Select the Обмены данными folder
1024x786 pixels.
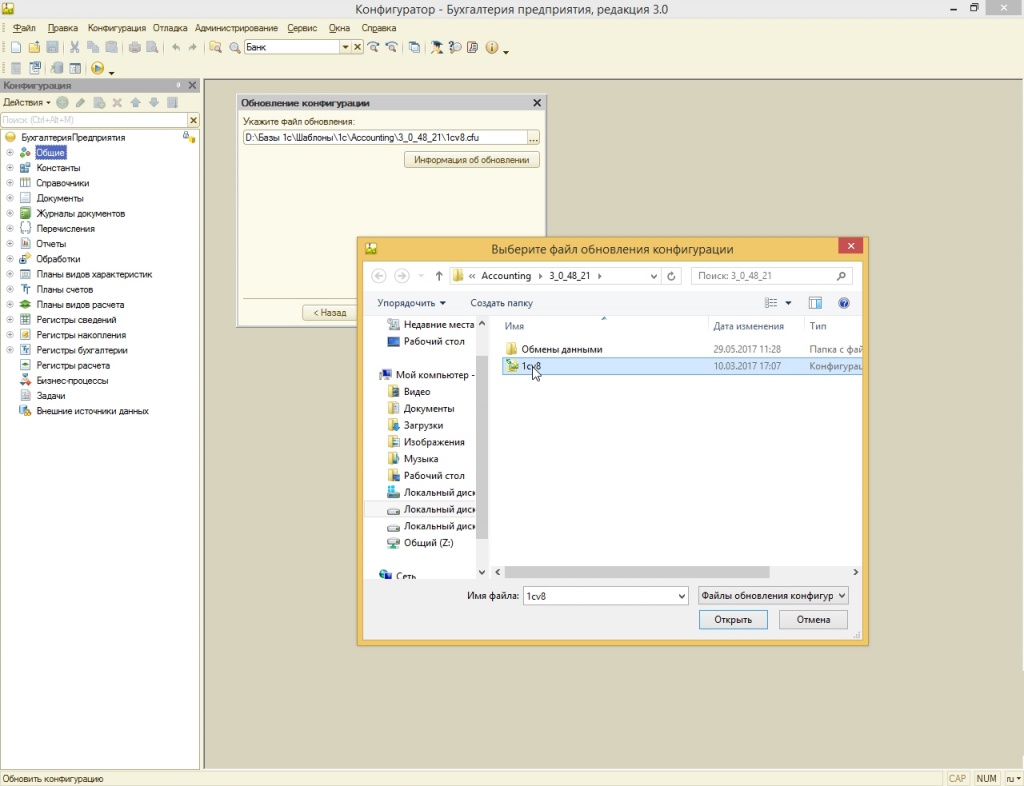point(562,349)
